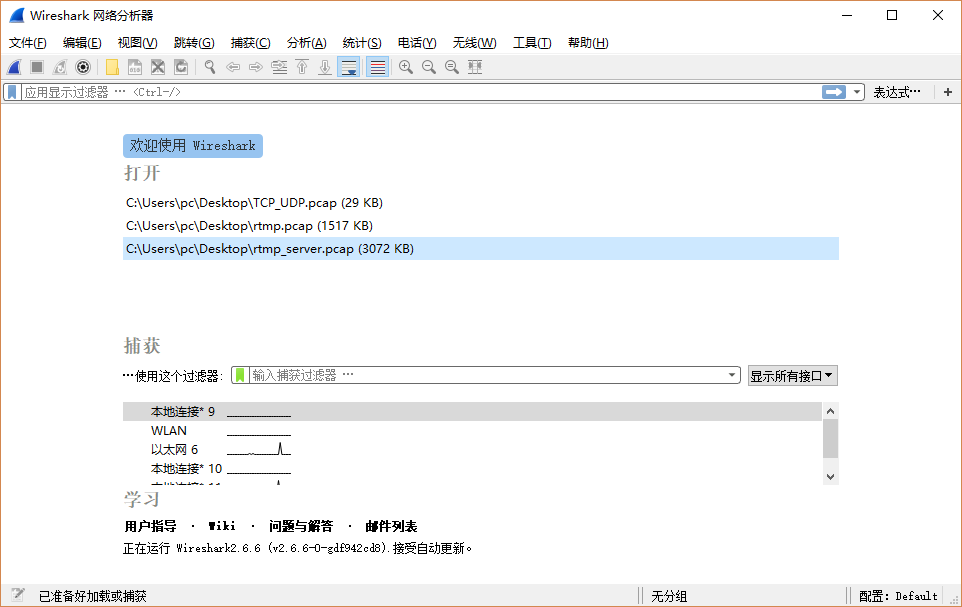The height and width of the screenshot is (607, 962).
Task: Toggle auto scroll in live capture
Action: [348, 66]
